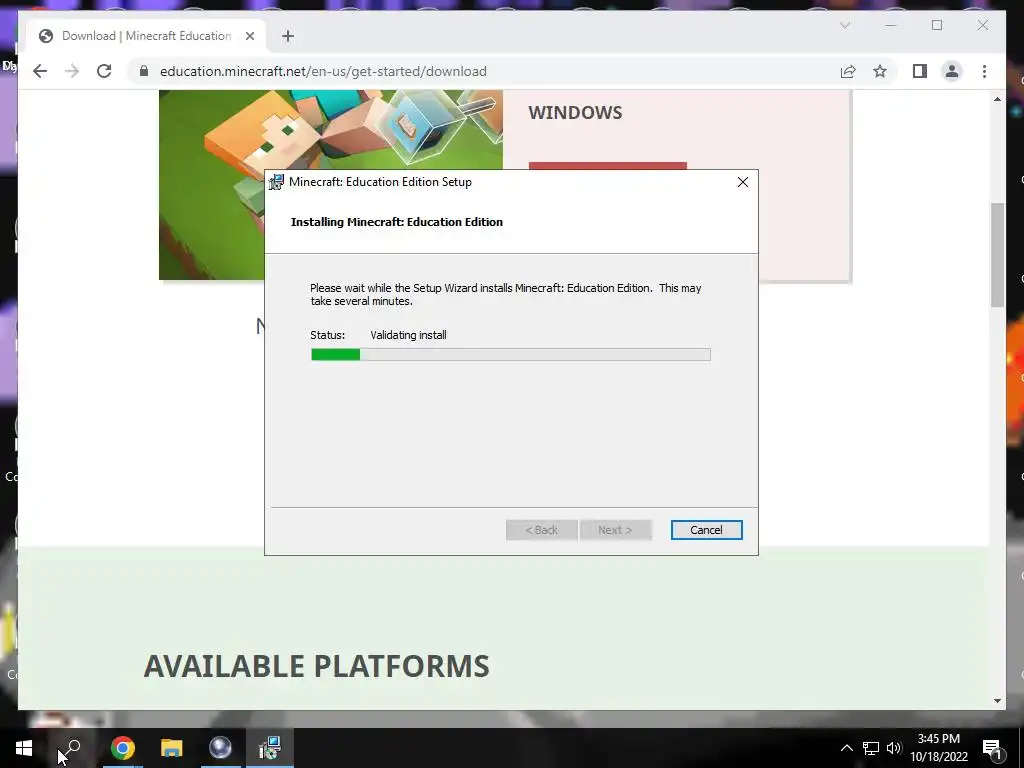Click the vertical page scrollbar thumb

[x=997, y=255]
